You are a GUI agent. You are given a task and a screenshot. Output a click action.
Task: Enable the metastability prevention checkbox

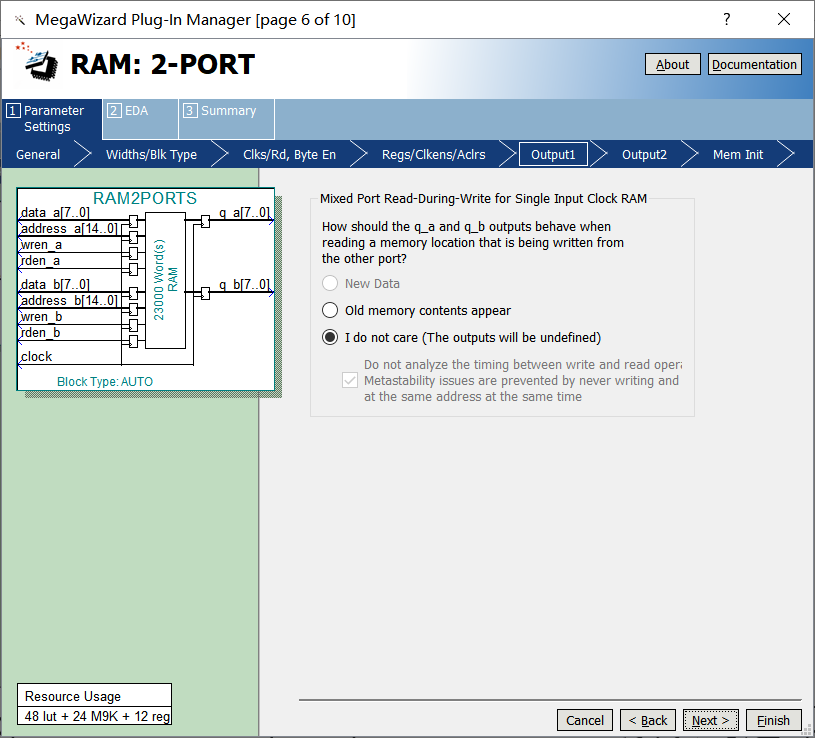350,380
